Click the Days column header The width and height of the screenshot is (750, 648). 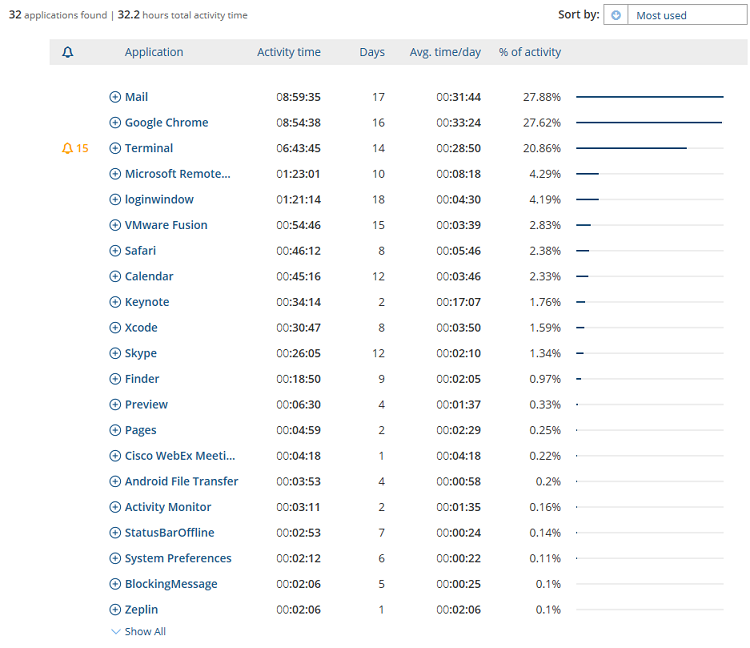click(x=372, y=53)
